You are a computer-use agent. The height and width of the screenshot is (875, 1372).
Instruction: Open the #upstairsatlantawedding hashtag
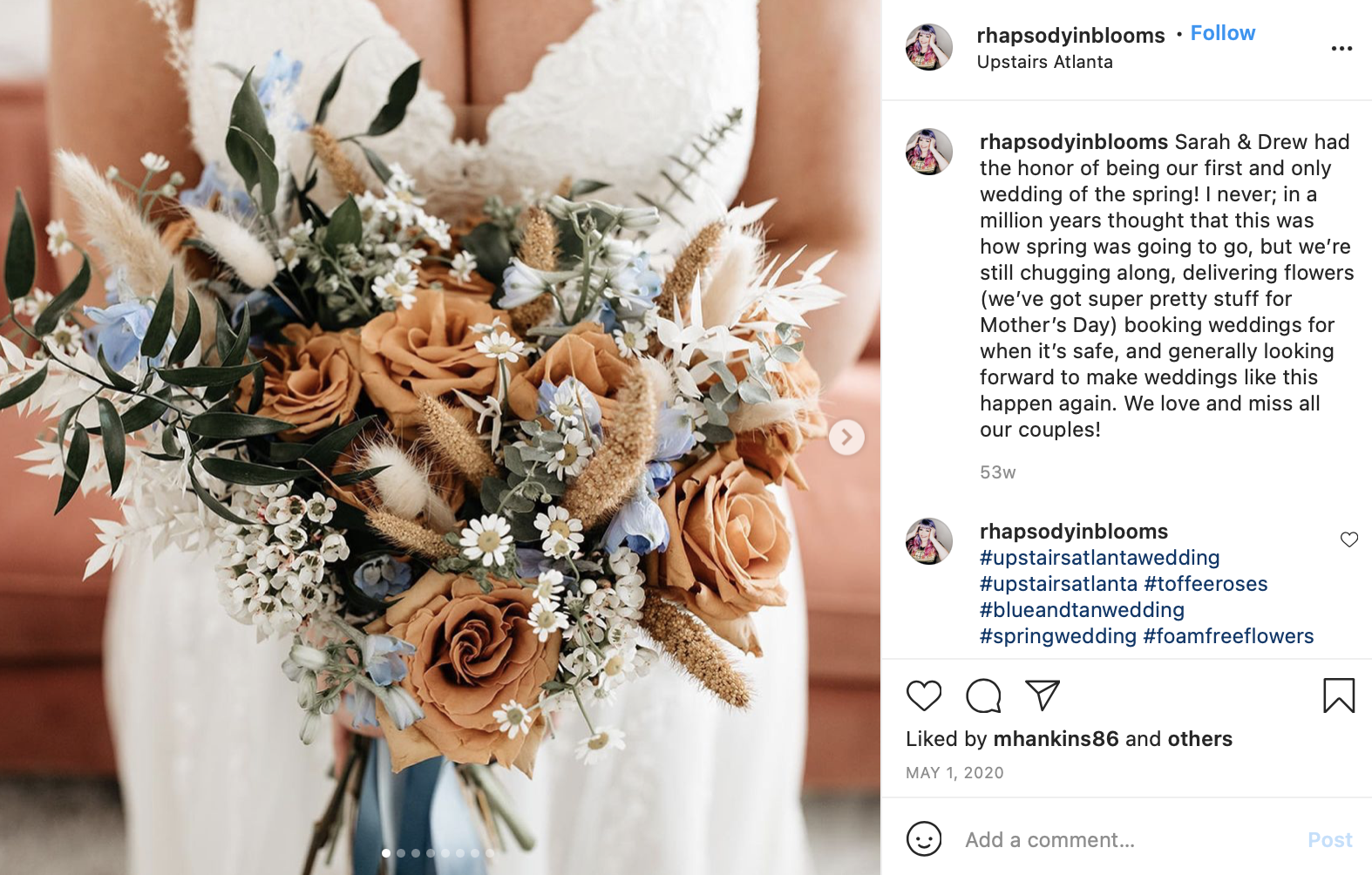point(1099,558)
